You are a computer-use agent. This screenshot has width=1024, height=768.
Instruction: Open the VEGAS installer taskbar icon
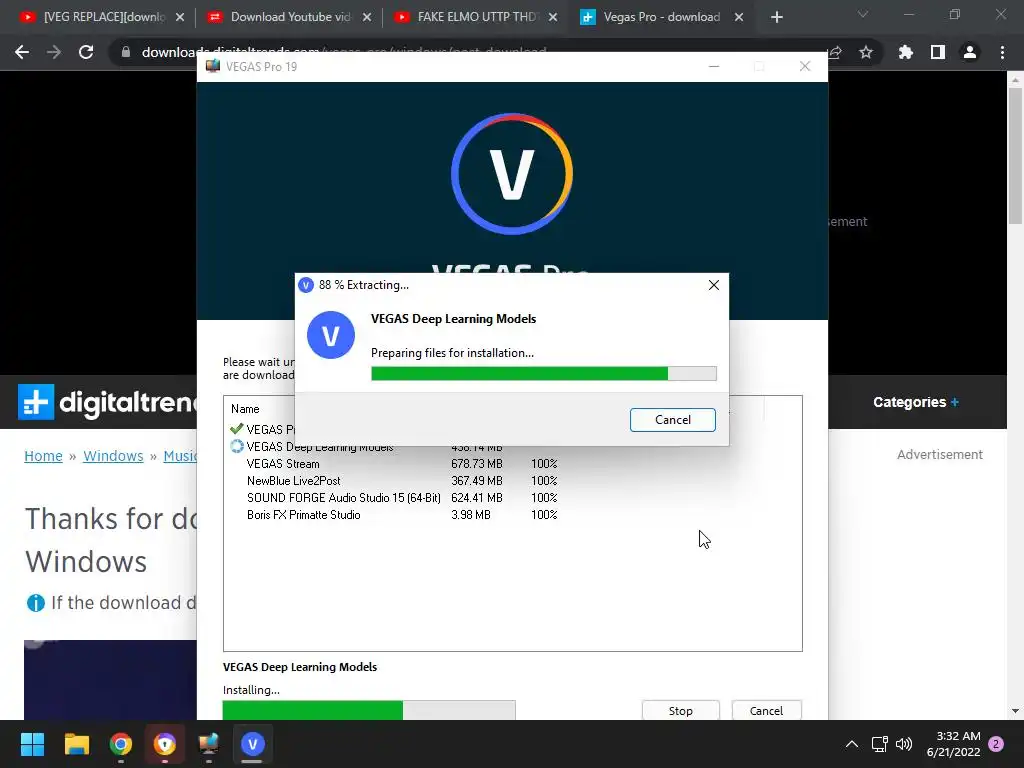[252, 744]
